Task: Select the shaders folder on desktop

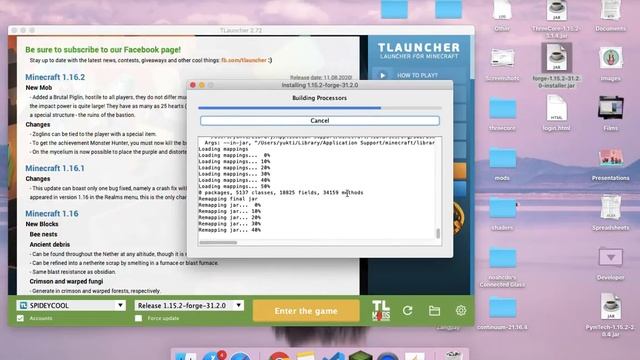Action: click(x=502, y=212)
